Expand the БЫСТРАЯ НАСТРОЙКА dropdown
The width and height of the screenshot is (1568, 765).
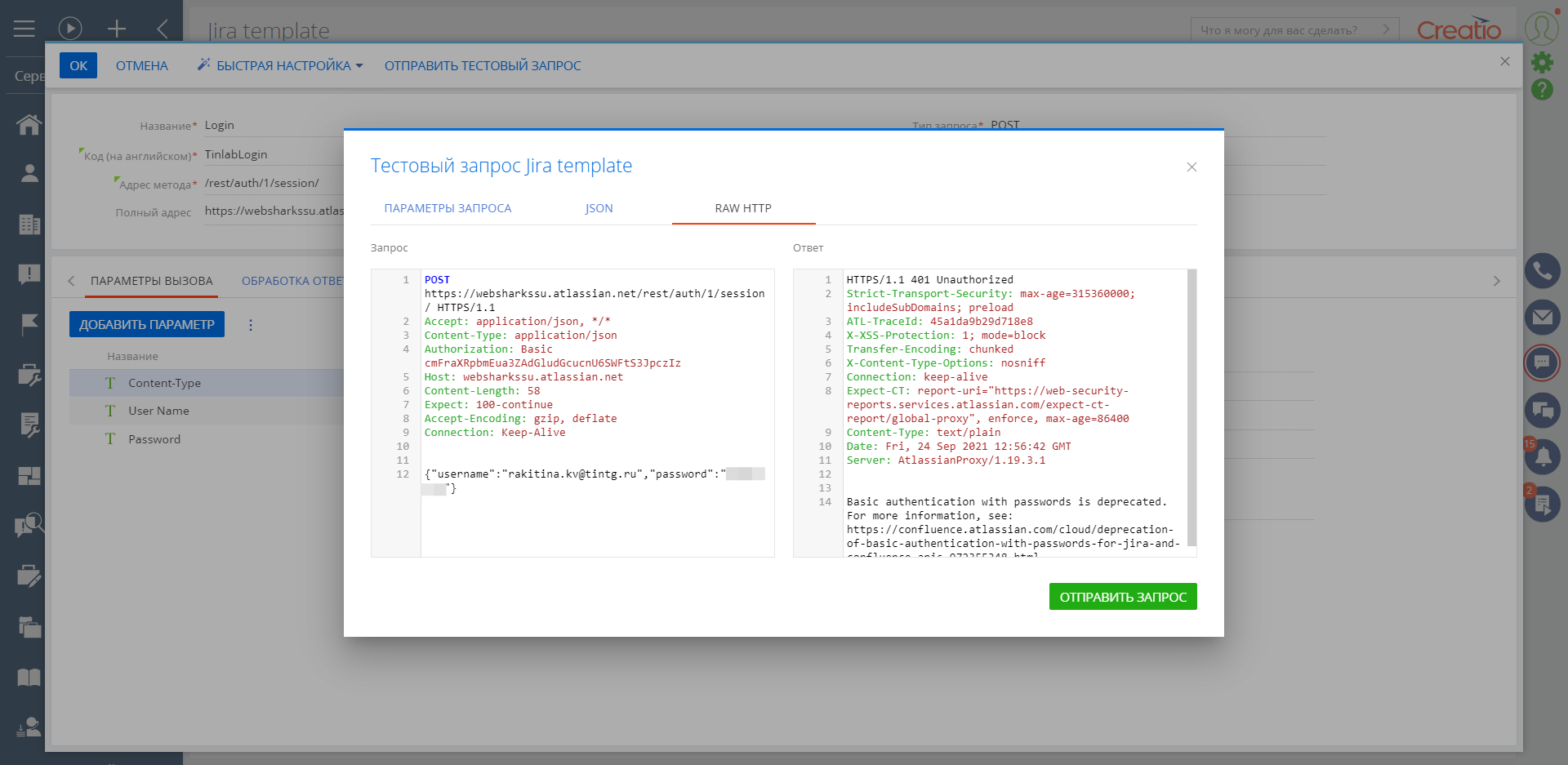[x=280, y=65]
